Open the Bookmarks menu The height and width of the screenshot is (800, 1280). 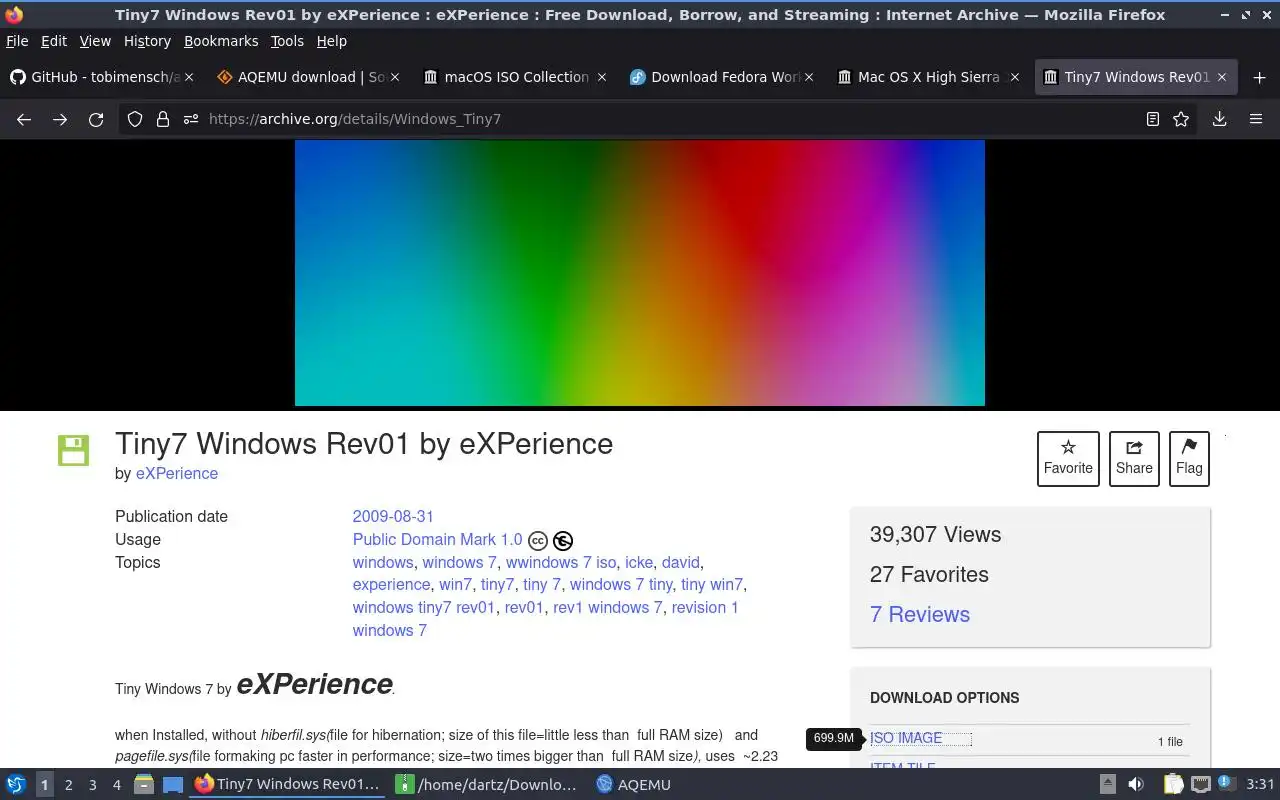point(221,41)
